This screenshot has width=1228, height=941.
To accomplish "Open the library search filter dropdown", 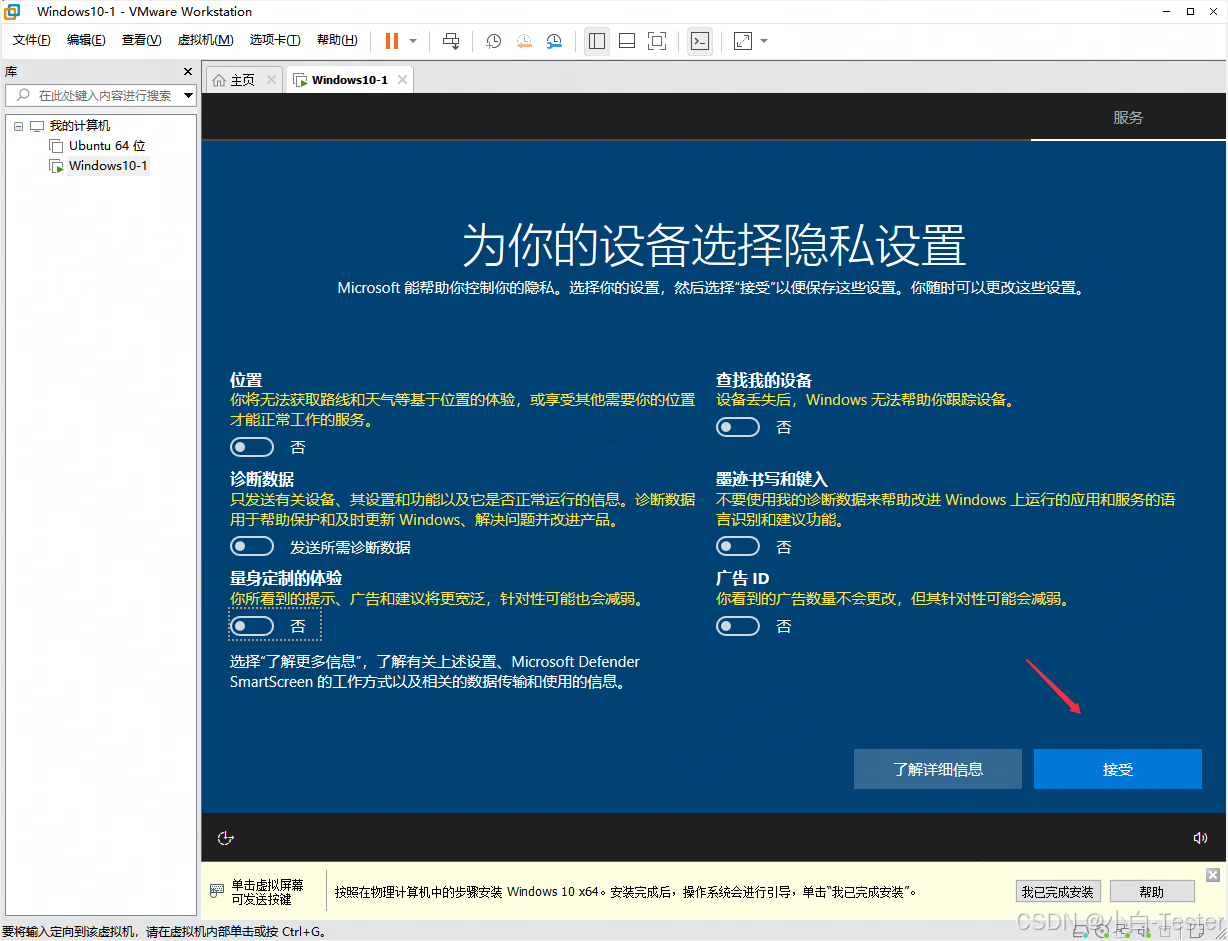I will [x=189, y=95].
